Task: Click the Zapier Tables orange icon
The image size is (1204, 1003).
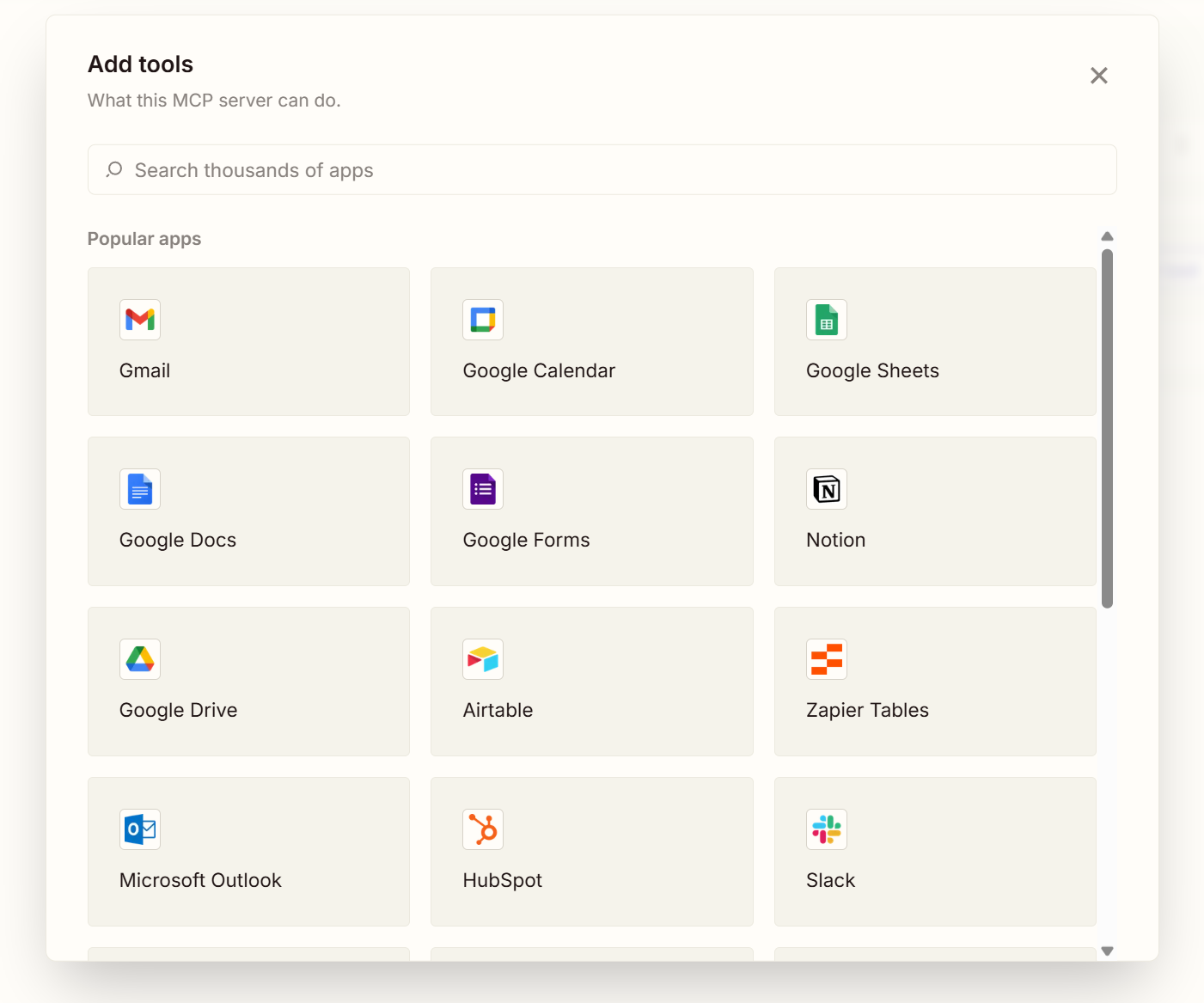Action: point(827,659)
